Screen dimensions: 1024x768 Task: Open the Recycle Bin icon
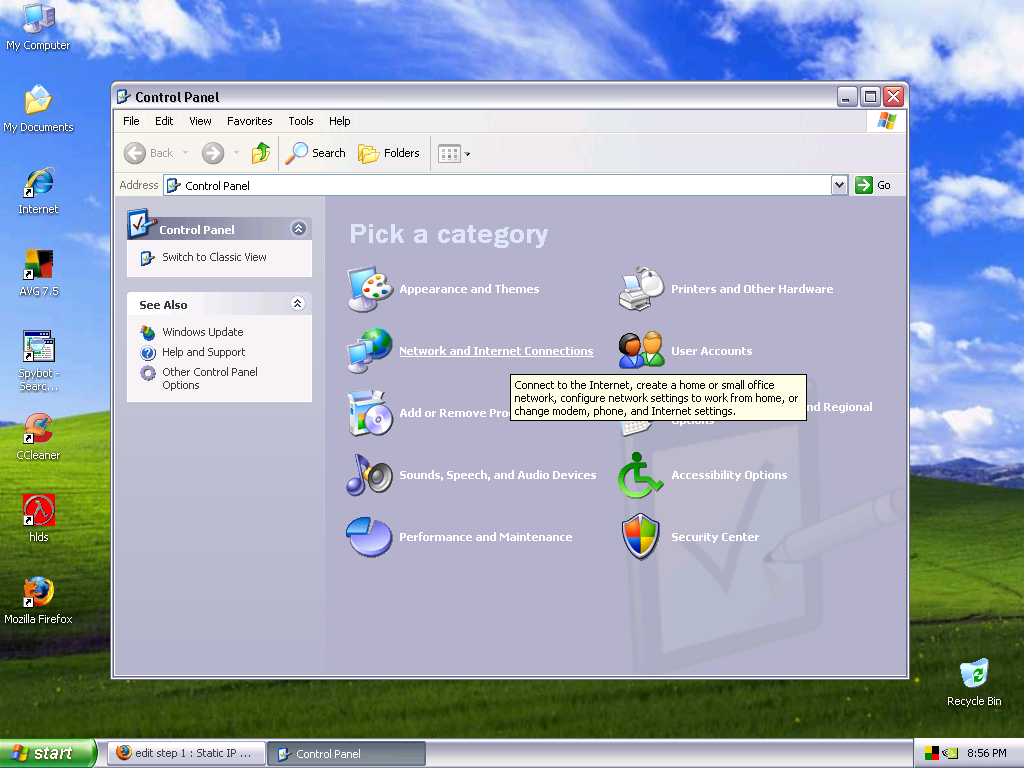(974, 682)
